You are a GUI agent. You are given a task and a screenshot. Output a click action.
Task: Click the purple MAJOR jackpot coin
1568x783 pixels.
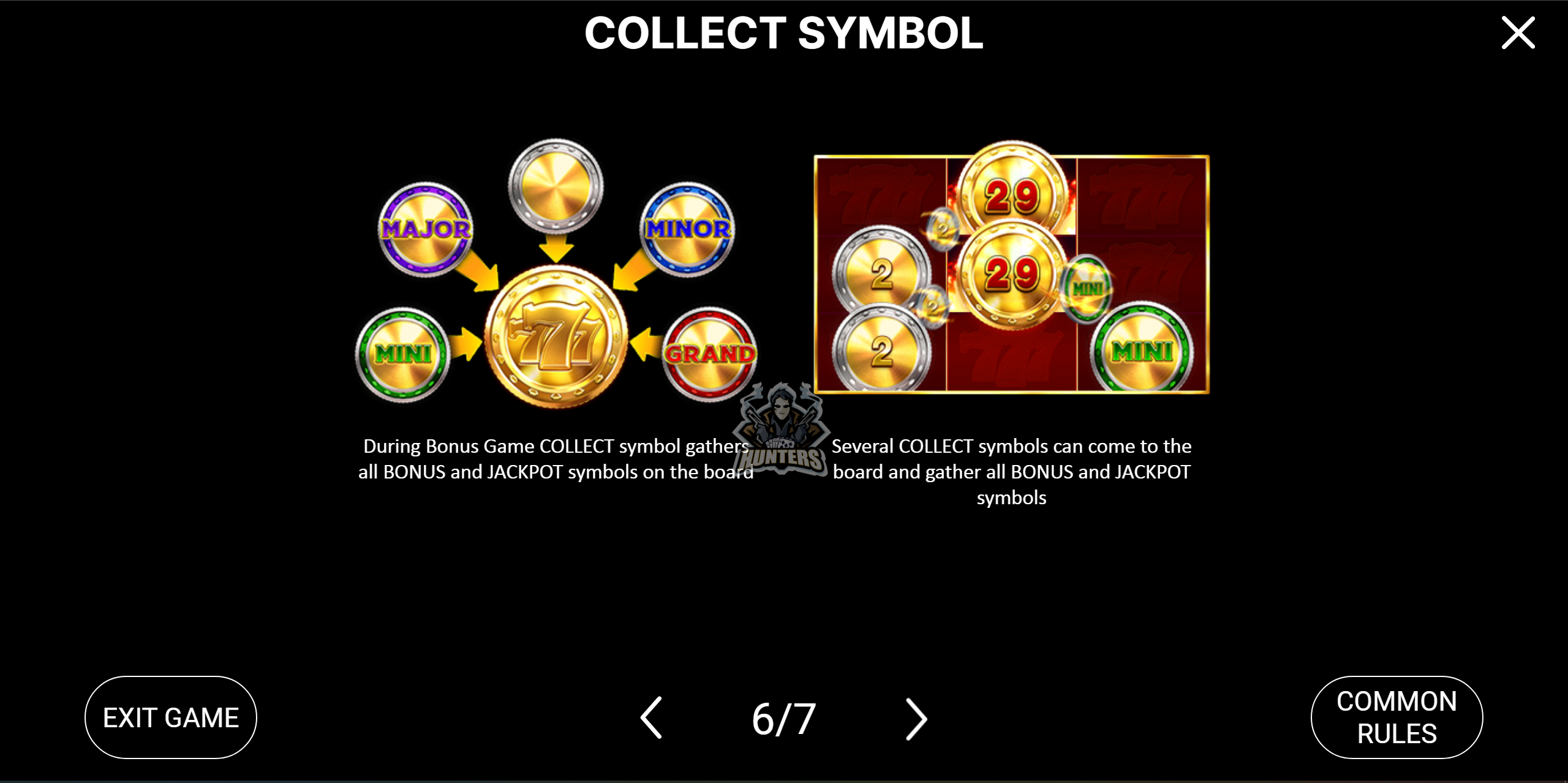click(x=426, y=229)
